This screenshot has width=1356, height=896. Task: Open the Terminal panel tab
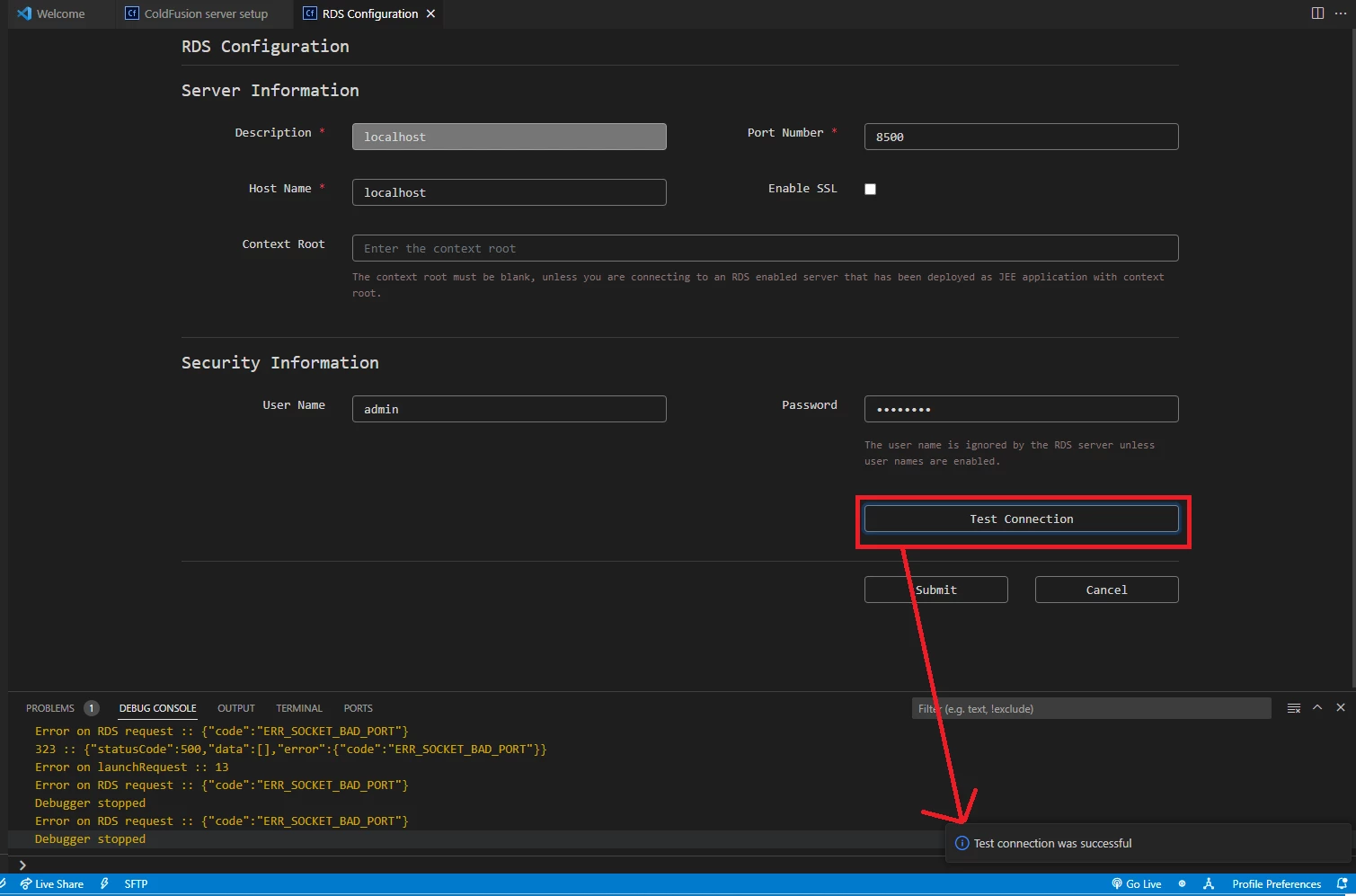click(x=299, y=708)
